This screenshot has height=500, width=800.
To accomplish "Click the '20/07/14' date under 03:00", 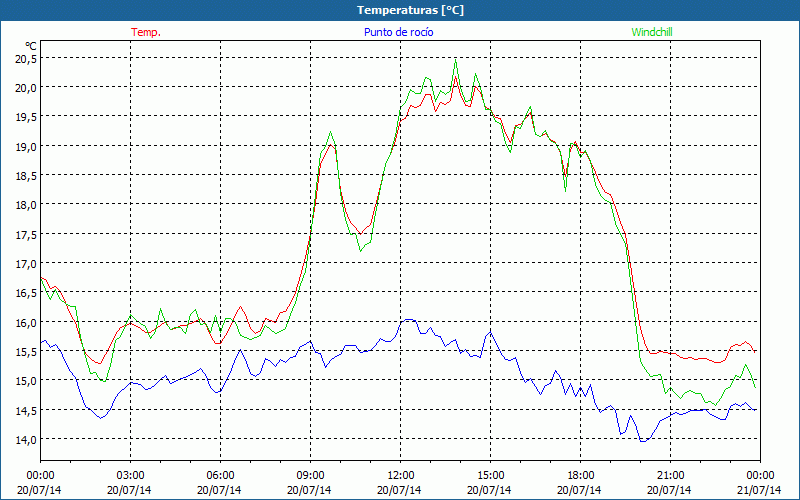I will [x=129, y=490].
